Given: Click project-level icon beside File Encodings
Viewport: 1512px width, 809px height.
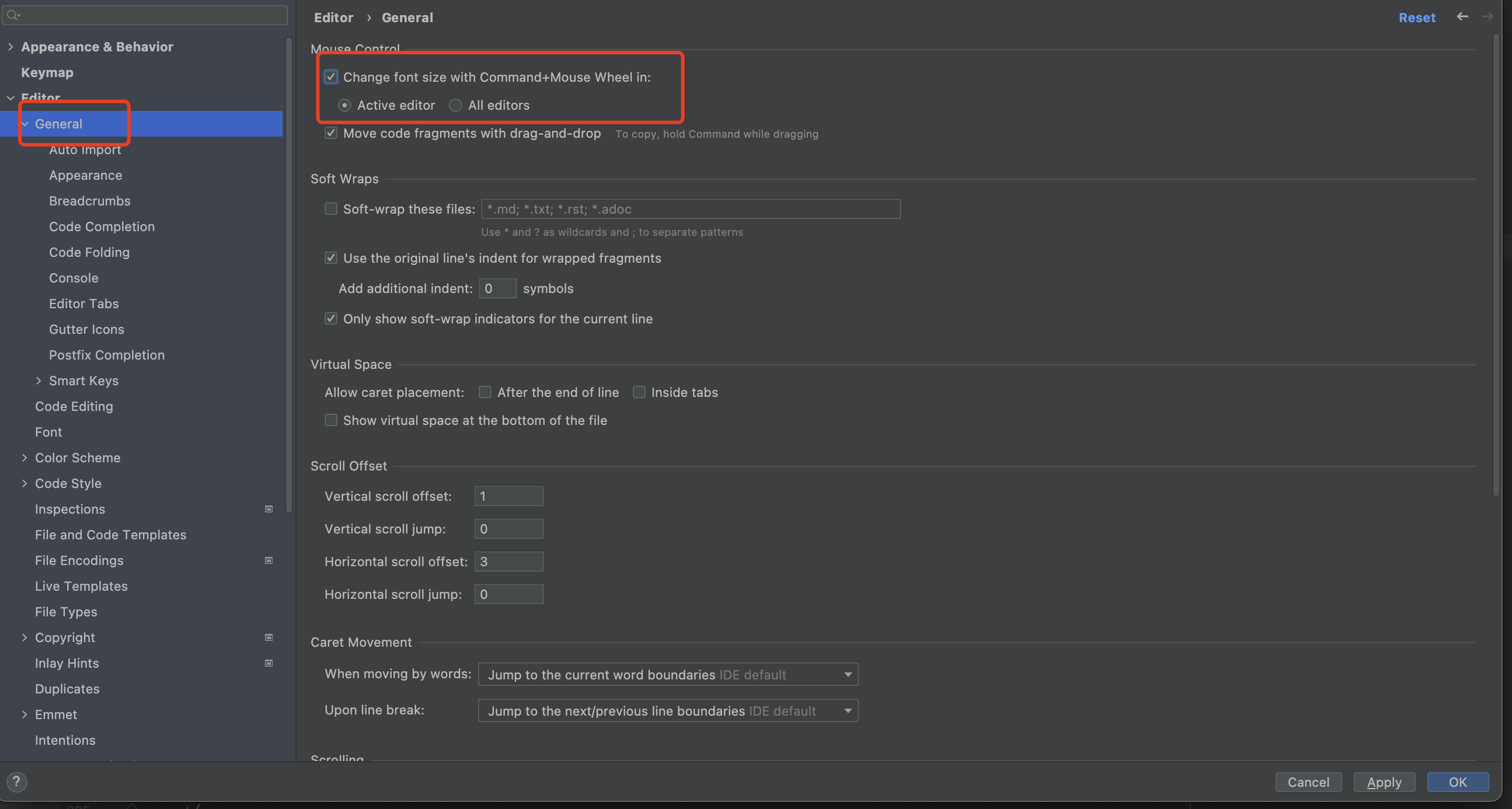Looking at the screenshot, I should click(269, 560).
